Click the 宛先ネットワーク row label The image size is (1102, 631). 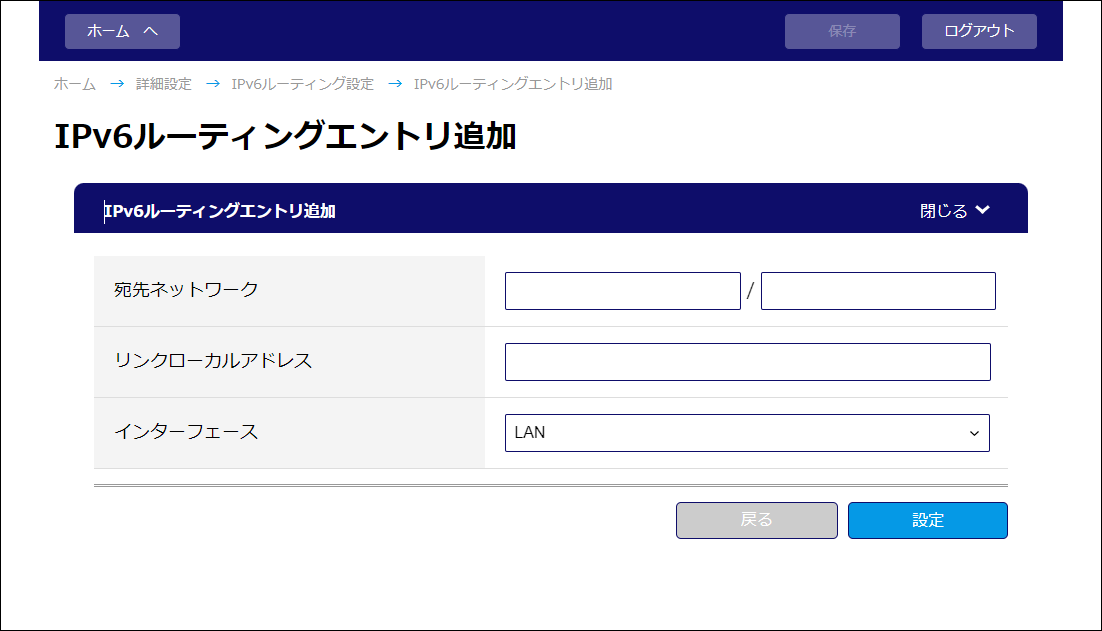coord(187,290)
